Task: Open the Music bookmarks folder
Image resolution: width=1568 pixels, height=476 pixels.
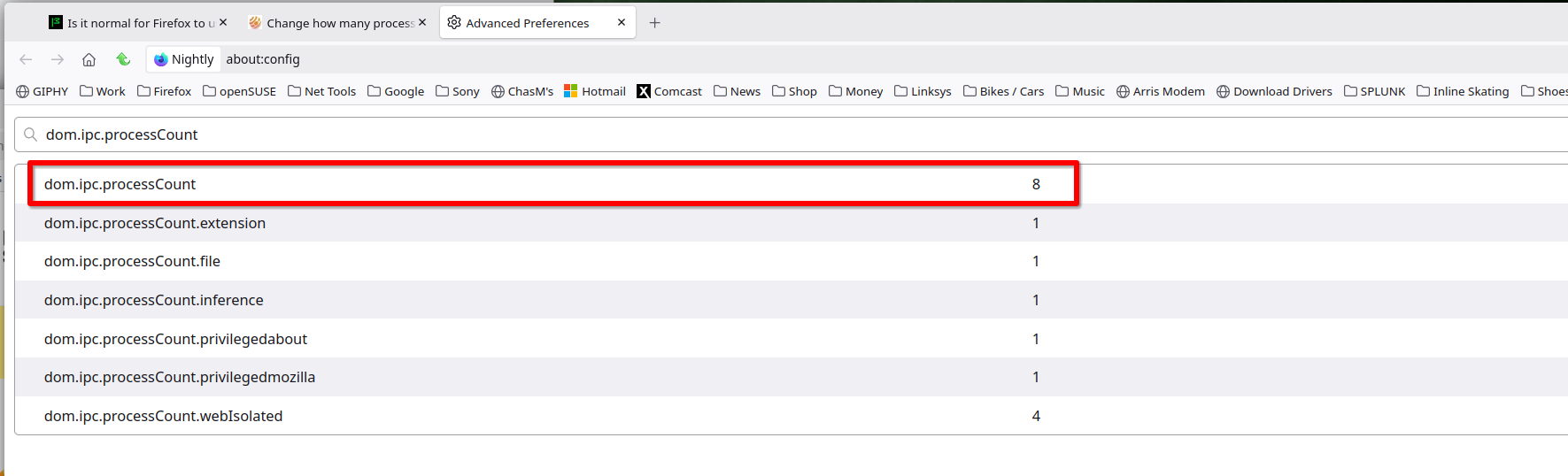Action: 1079,91
